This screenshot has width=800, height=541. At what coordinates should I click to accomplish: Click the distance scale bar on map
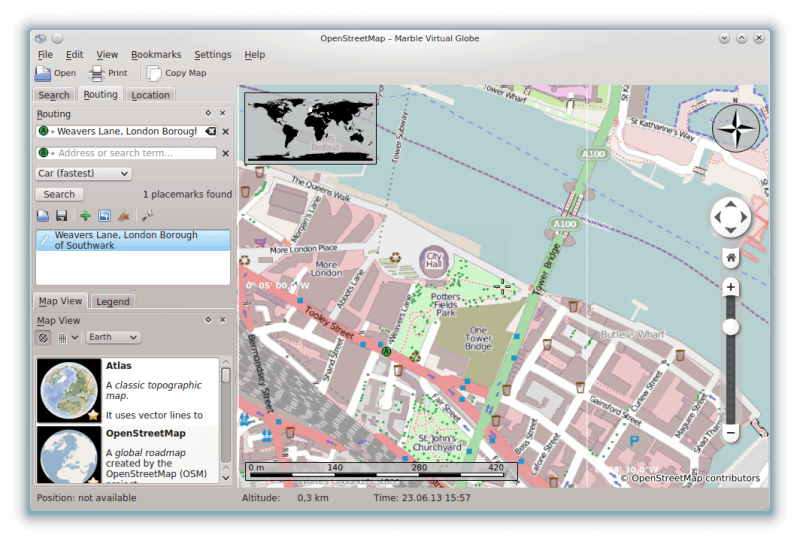coord(381,471)
